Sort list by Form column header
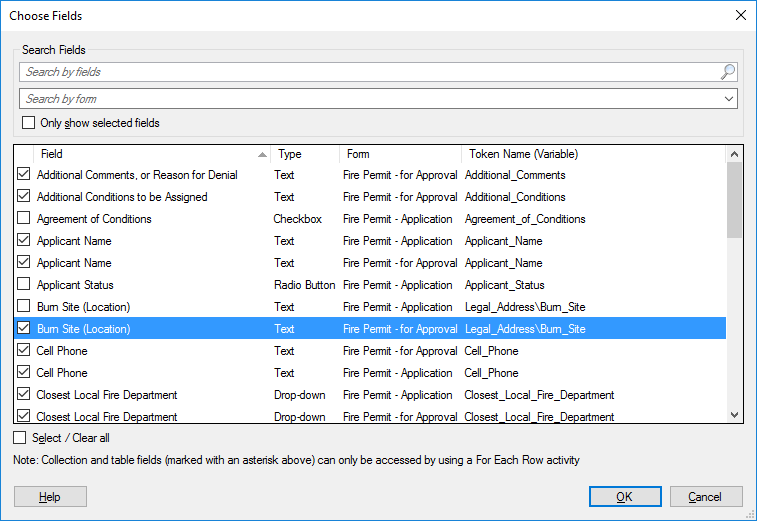 pyautogui.click(x=400, y=154)
